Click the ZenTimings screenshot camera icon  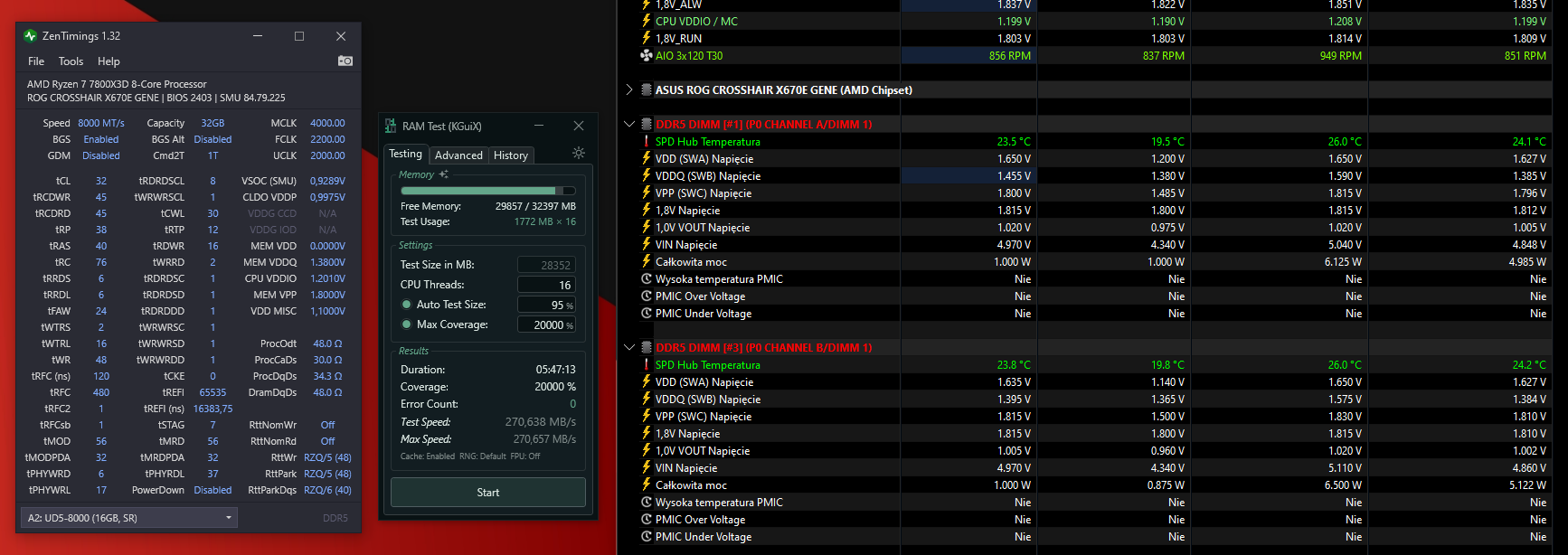pos(345,61)
